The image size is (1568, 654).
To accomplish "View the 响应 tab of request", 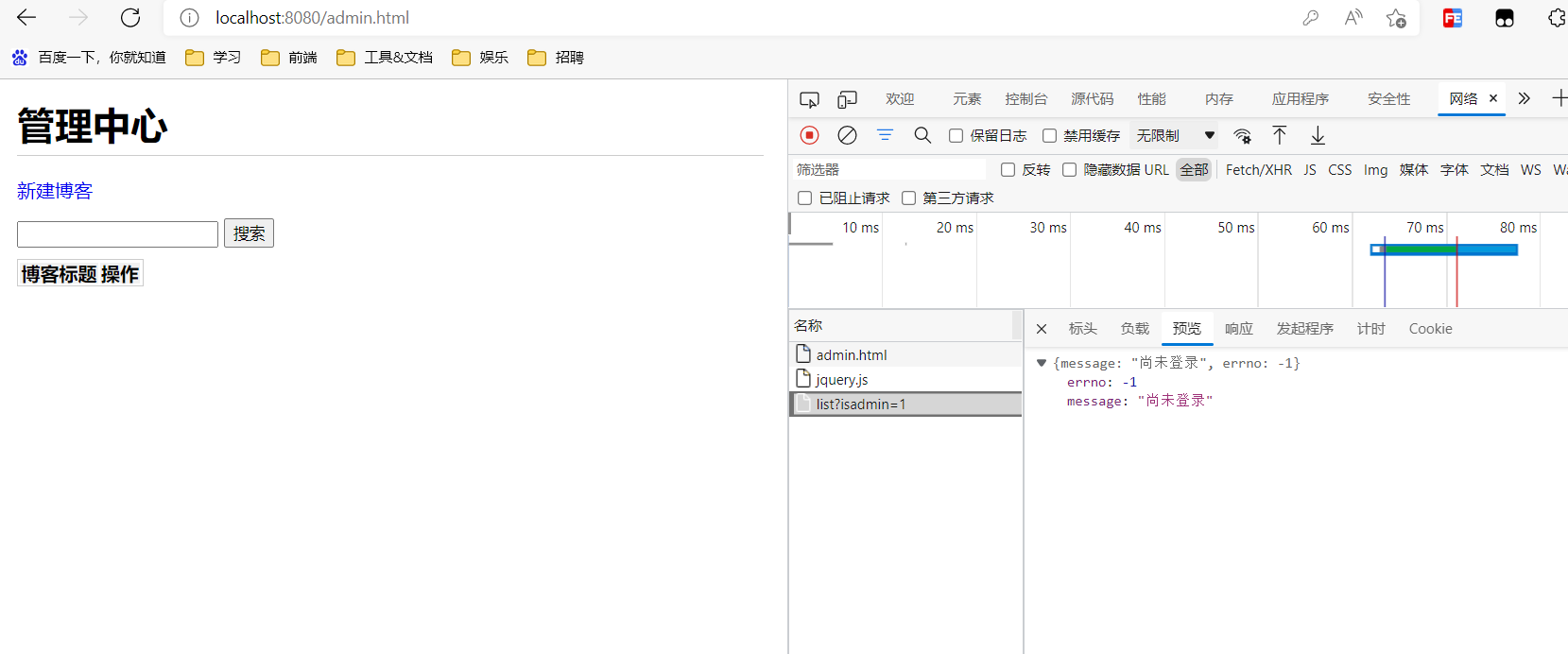I will tap(1239, 329).
